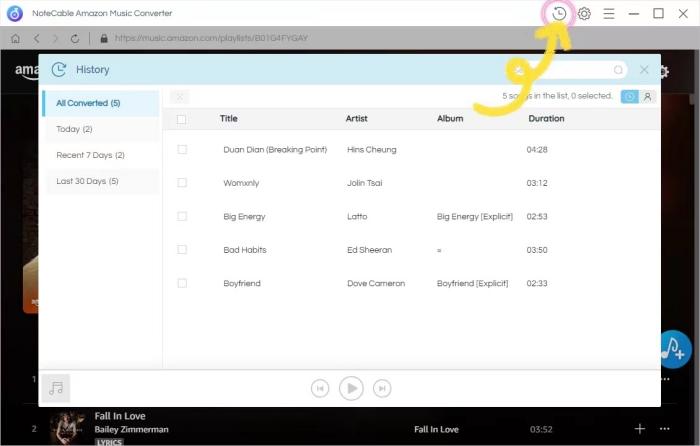Check the Womxnly row checkbox

pos(182,183)
